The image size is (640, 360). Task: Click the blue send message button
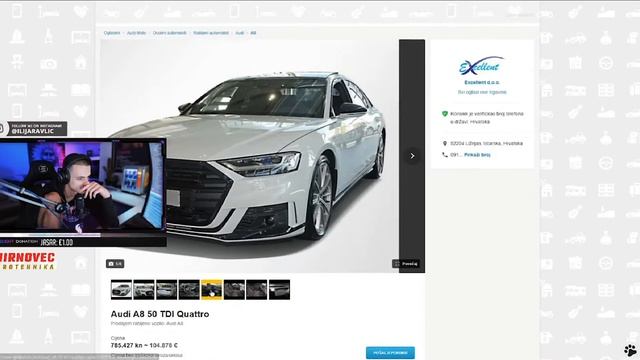tap(390, 353)
